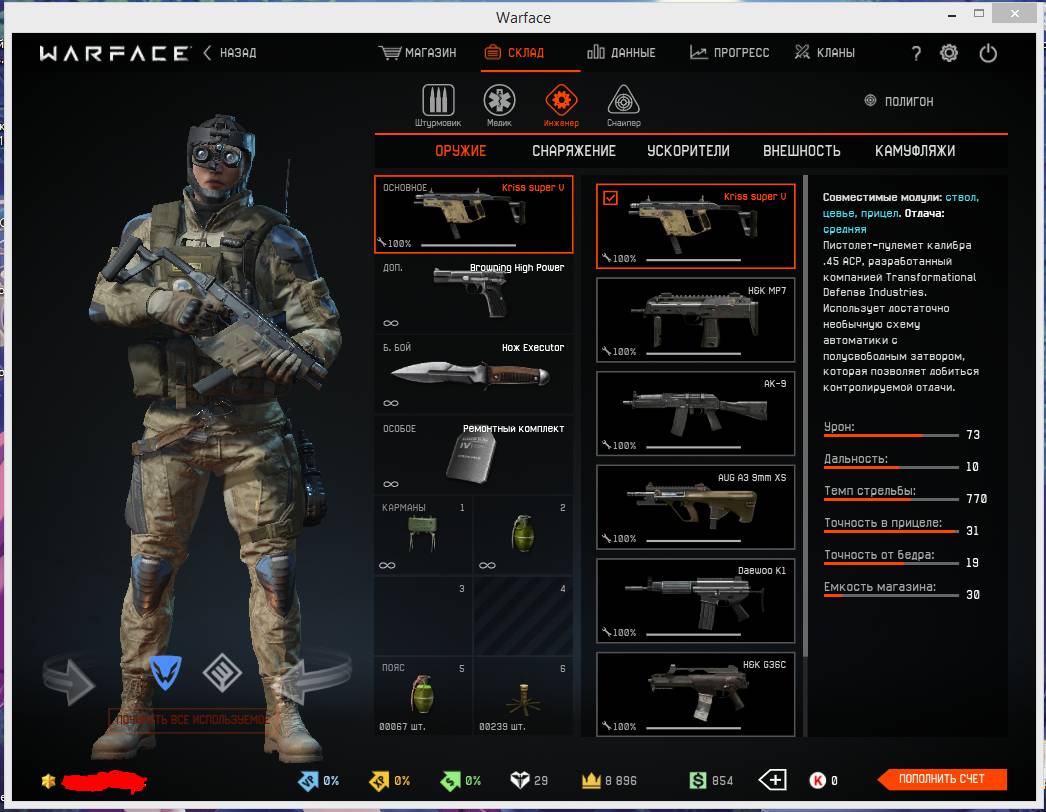Click the Пополнить счет button
The width and height of the screenshot is (1046, 812).
(x=941, y=779)
